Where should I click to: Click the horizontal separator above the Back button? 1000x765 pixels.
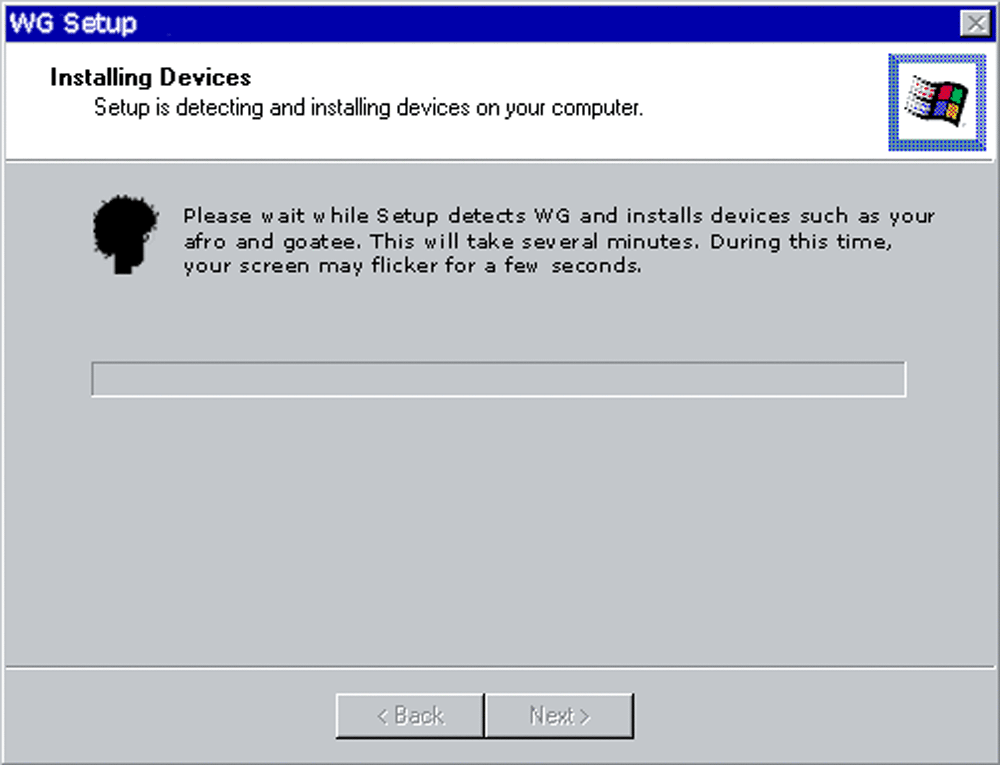(500, 667)
